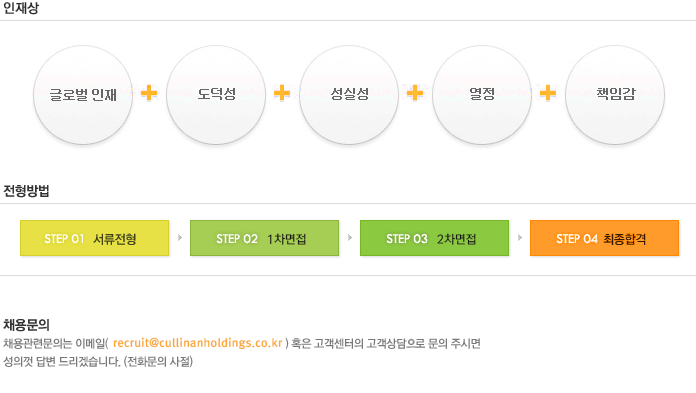Click plus sign between 열정 and 책임감
This screenshot has height=393, width=696.
(548, 93)
